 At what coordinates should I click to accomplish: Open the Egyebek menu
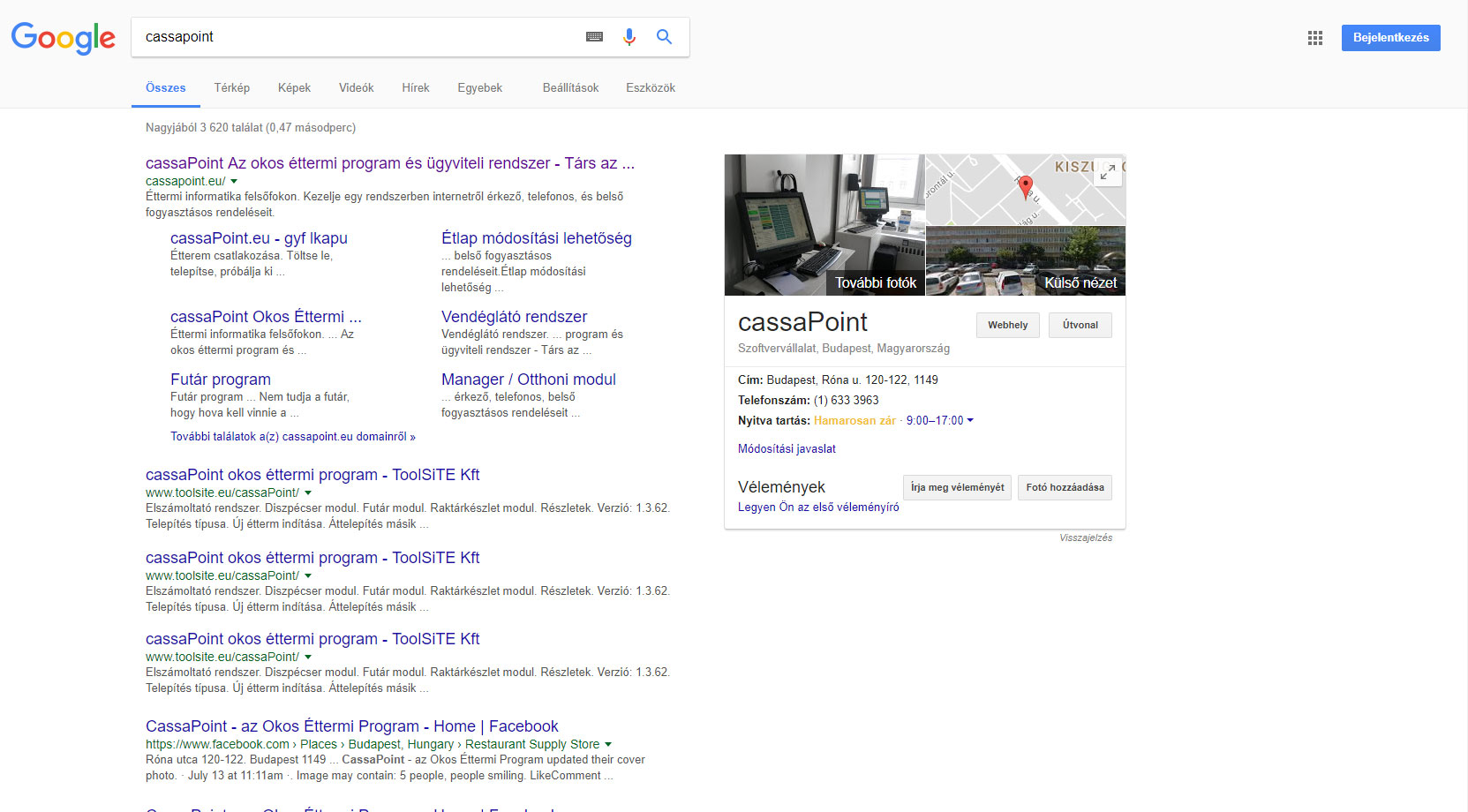(x=480, y=88)
